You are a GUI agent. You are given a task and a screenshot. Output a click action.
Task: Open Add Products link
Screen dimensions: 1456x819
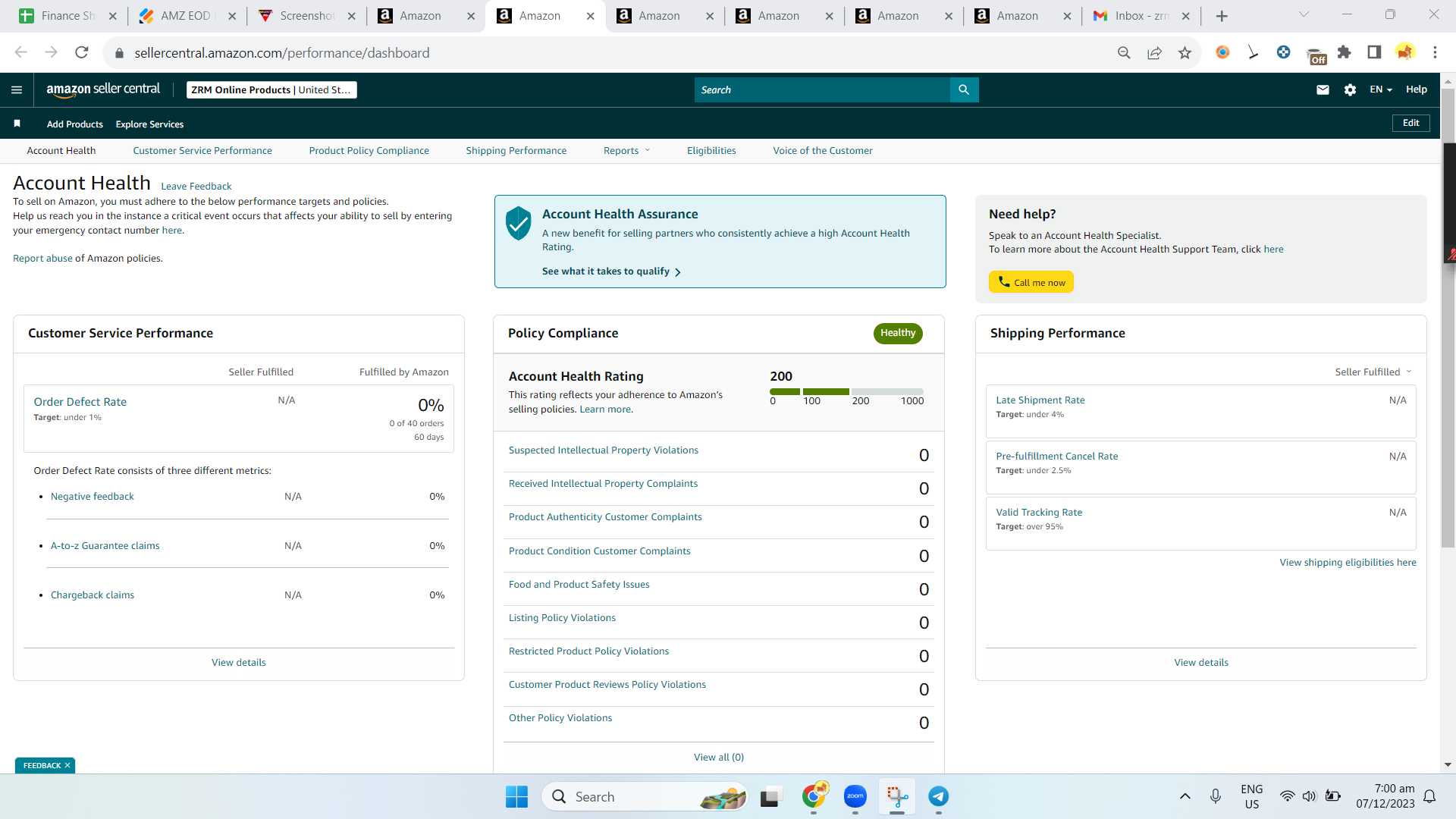[x=75, y=124]
